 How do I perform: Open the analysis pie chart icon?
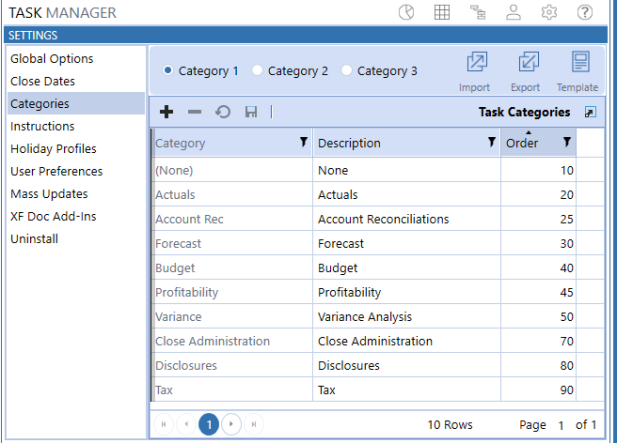(x=406, y=13)
